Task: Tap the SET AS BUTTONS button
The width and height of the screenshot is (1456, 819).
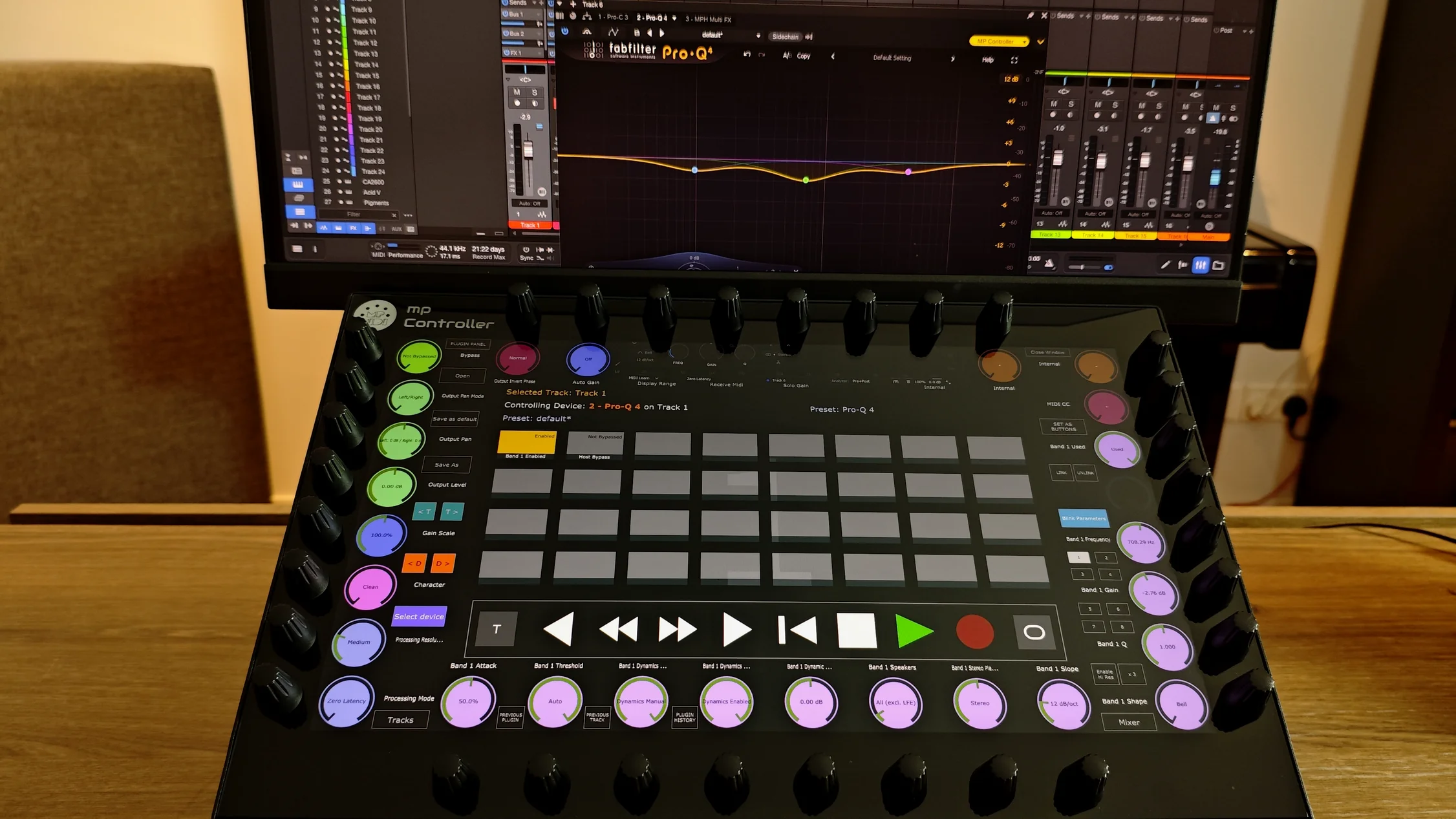Action: [x=1063, y=427]
